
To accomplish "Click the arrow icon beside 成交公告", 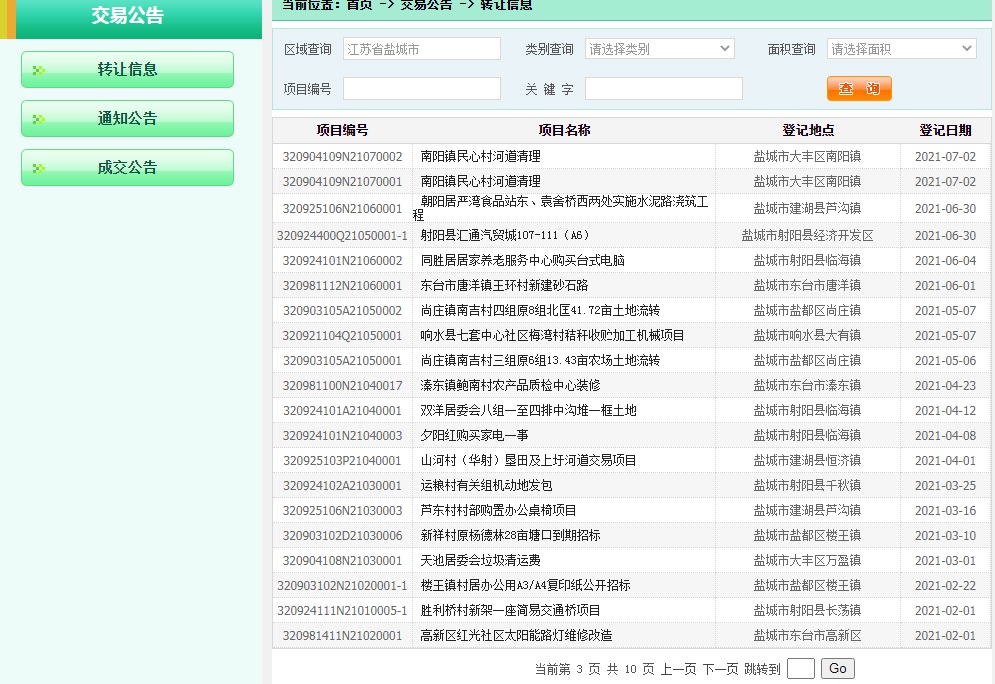I will (x=40, y=168).
